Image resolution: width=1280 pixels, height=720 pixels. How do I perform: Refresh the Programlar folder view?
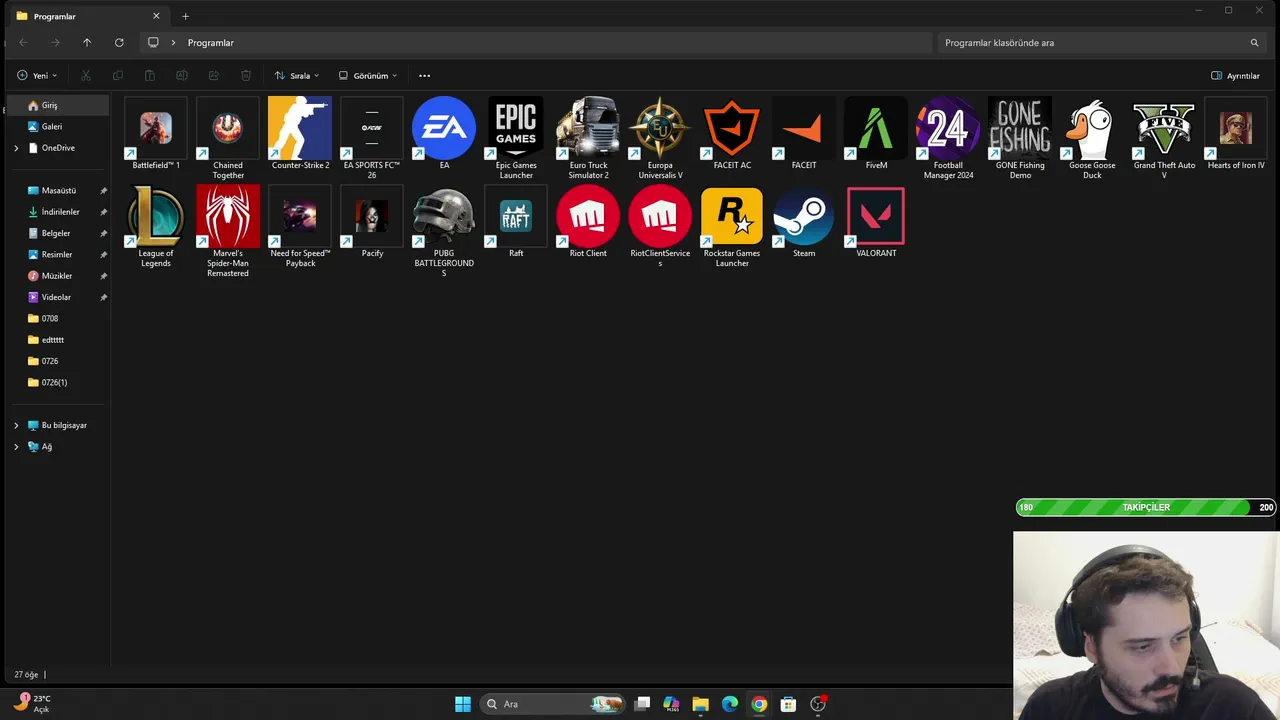tap(119, 43)
